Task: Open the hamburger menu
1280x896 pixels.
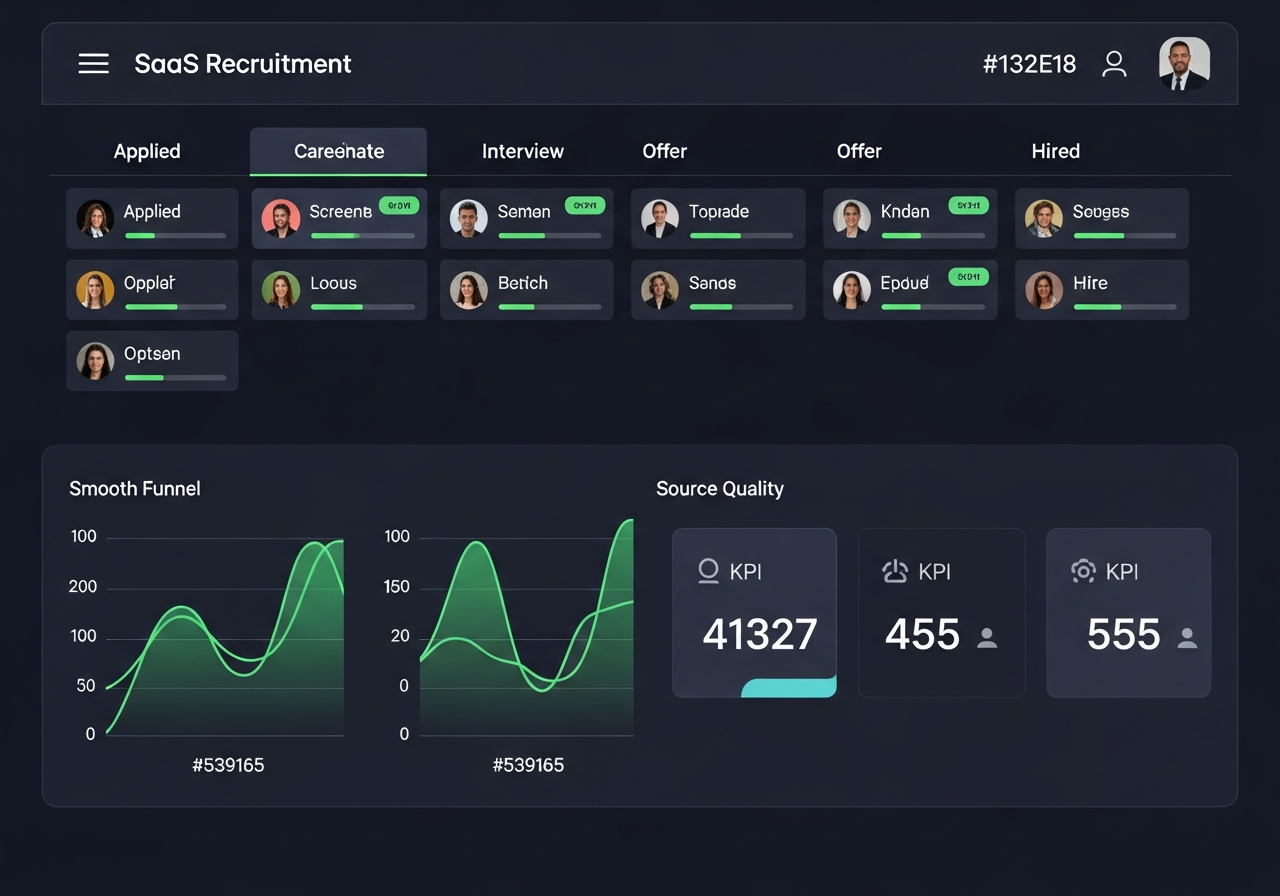Action: 93,64
